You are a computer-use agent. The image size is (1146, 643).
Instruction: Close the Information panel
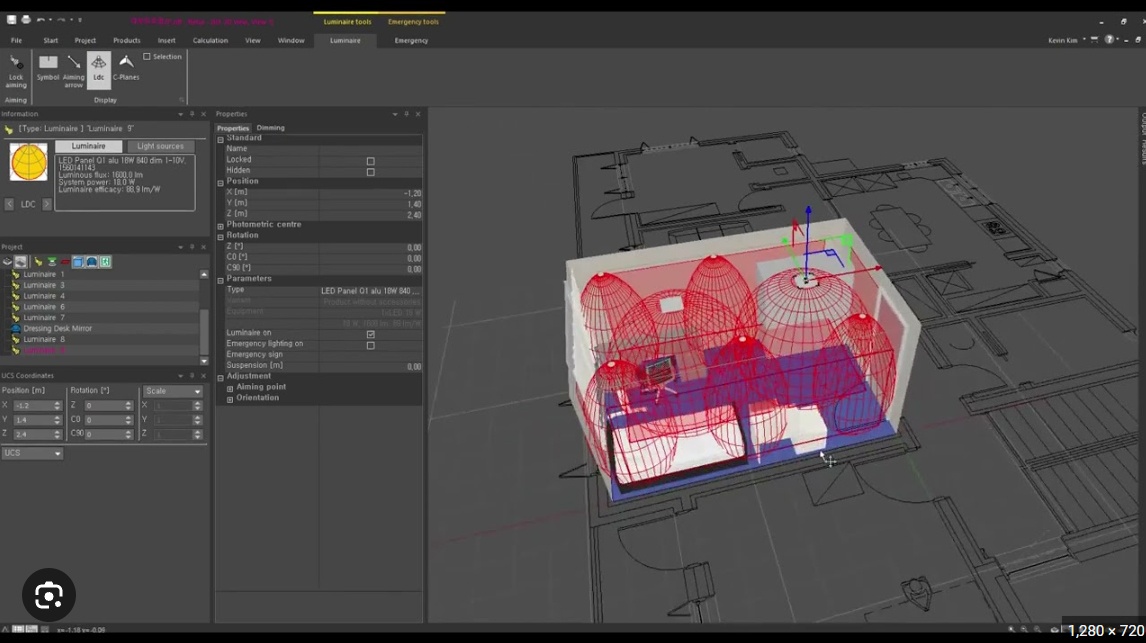coord(203,114)
